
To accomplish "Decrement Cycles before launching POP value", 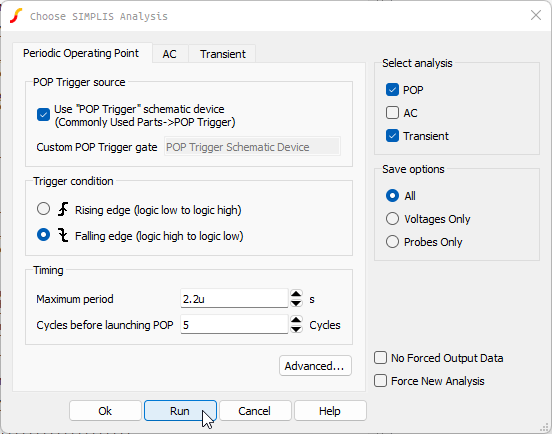I will [296, 329].
